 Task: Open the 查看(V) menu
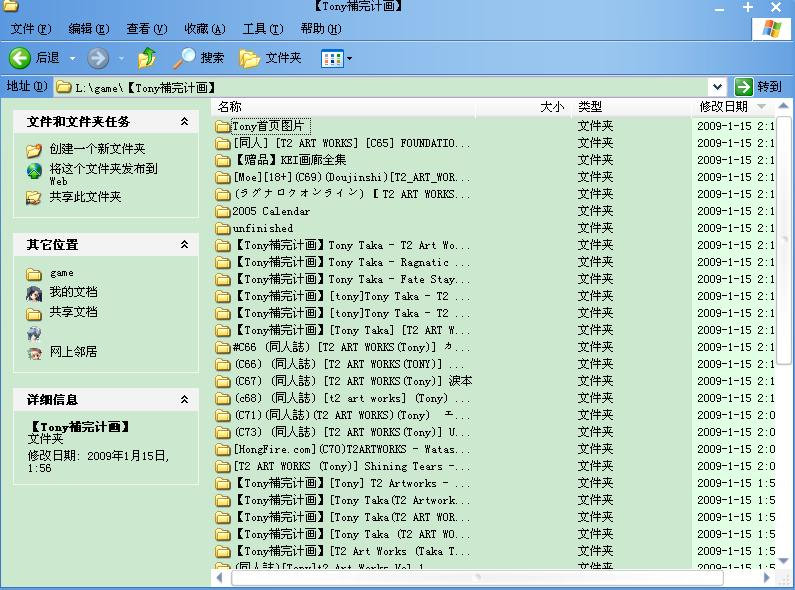(x=147, y=28)
